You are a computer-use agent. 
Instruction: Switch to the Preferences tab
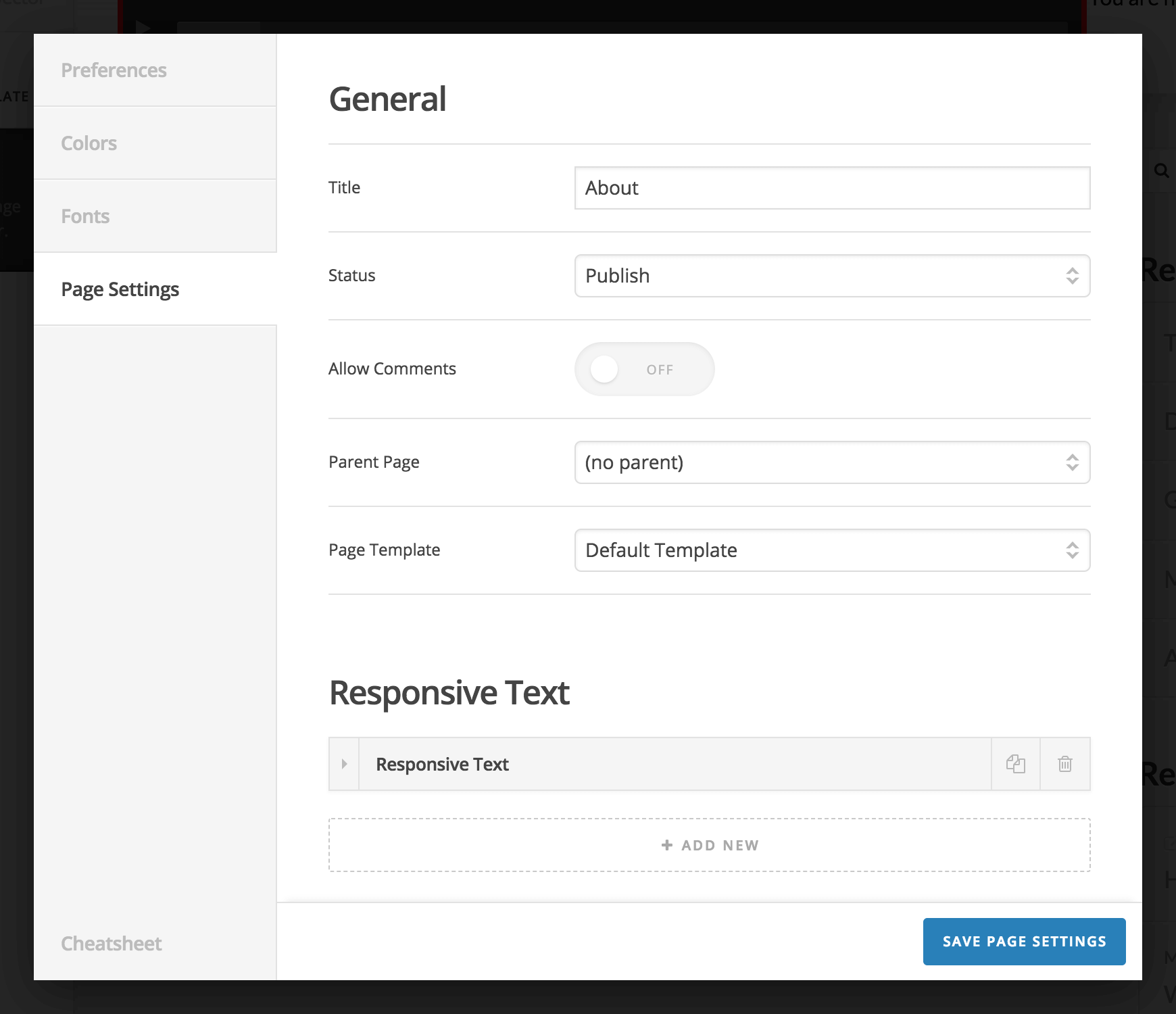pos(114,70)
